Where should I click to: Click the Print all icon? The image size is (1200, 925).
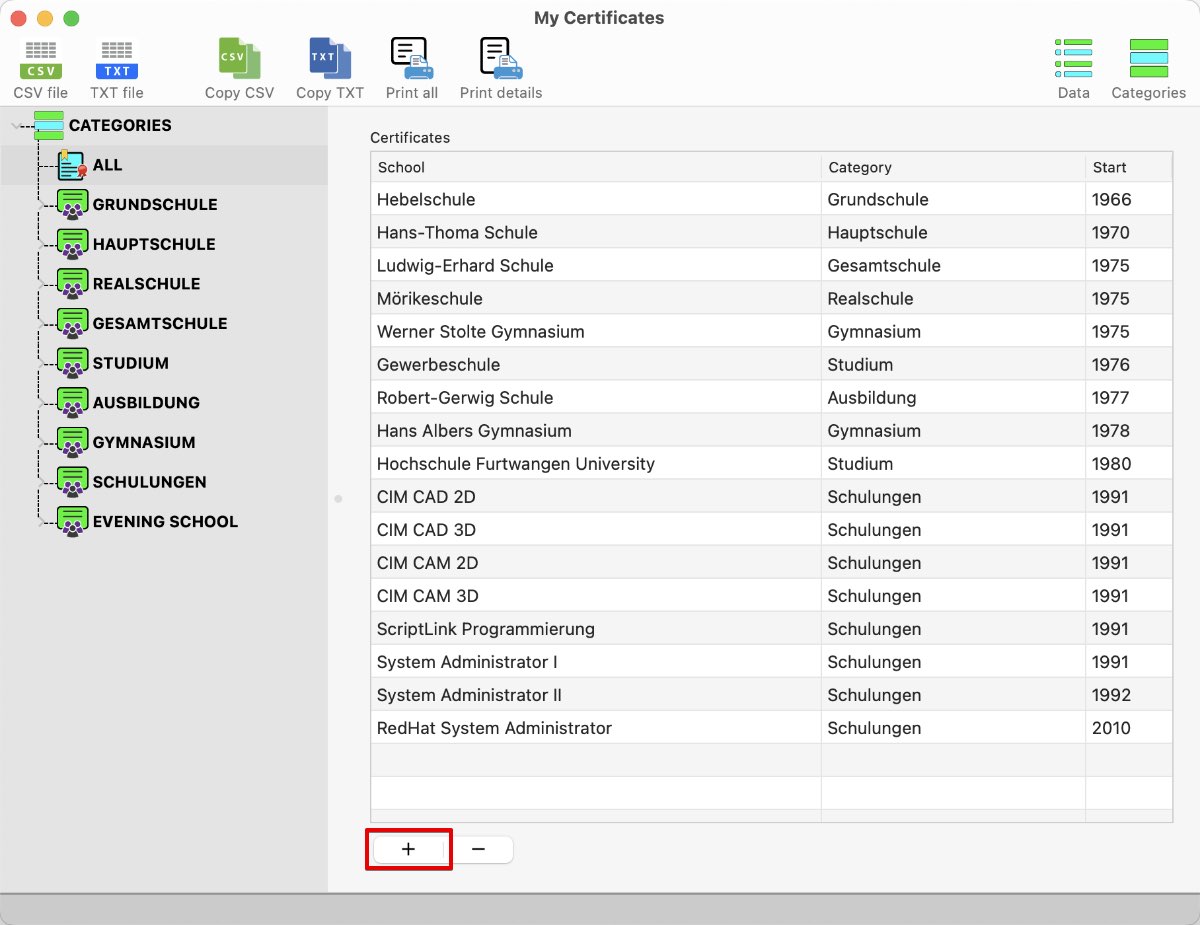[x=412, y=58]
